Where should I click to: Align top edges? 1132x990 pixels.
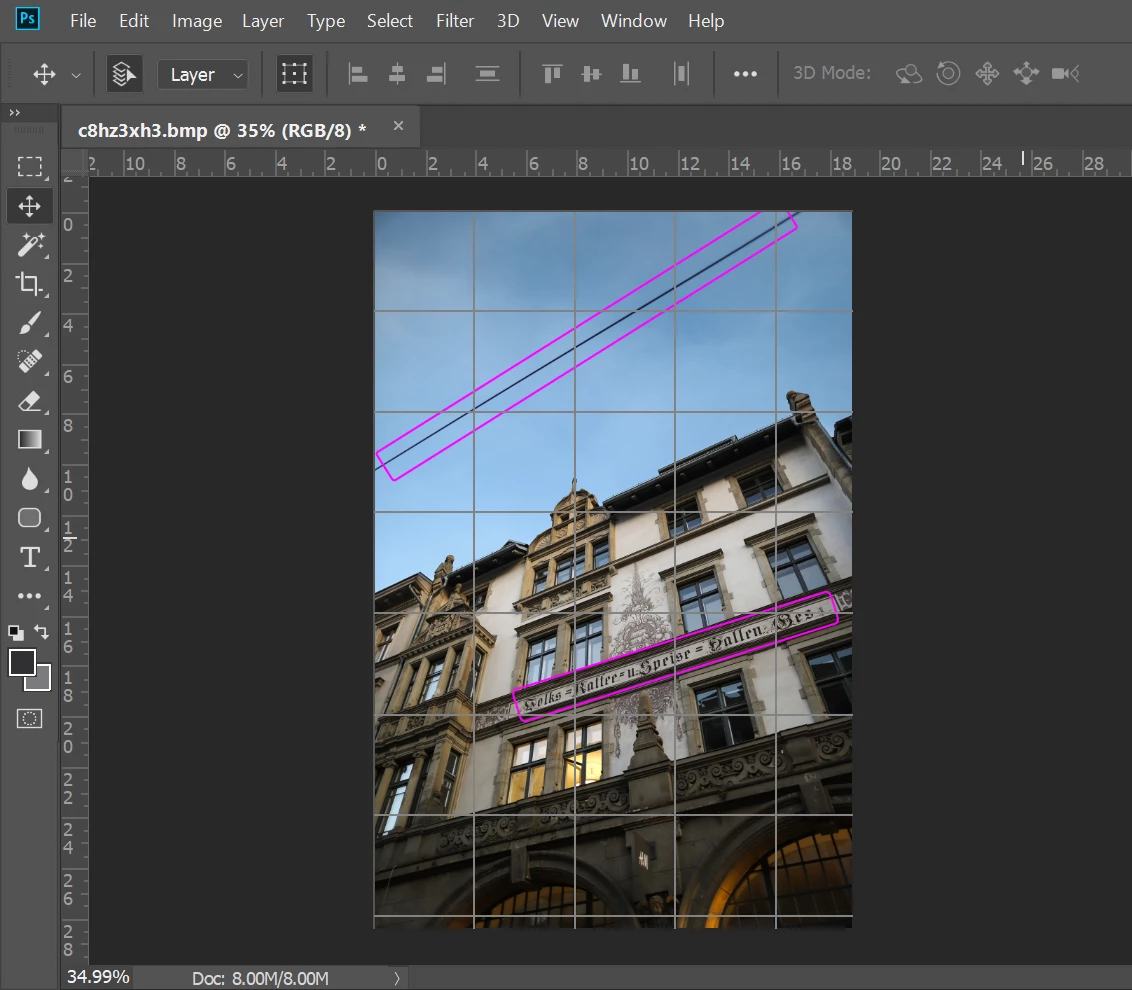click(x=552, y=74)
